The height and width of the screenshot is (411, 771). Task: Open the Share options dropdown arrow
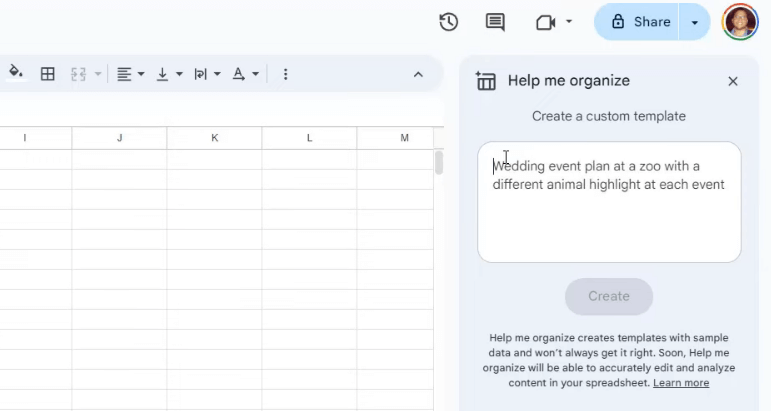[x=694, y=22]
